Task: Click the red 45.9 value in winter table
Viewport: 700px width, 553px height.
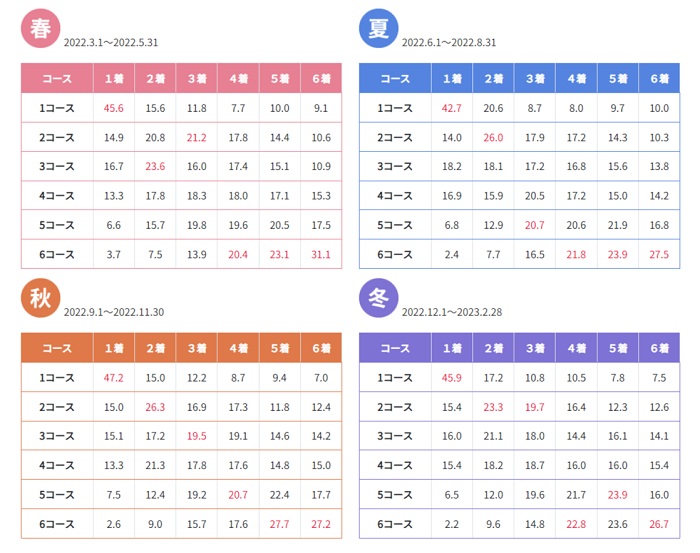Action: pyautogui.click(x=452, y=378)
